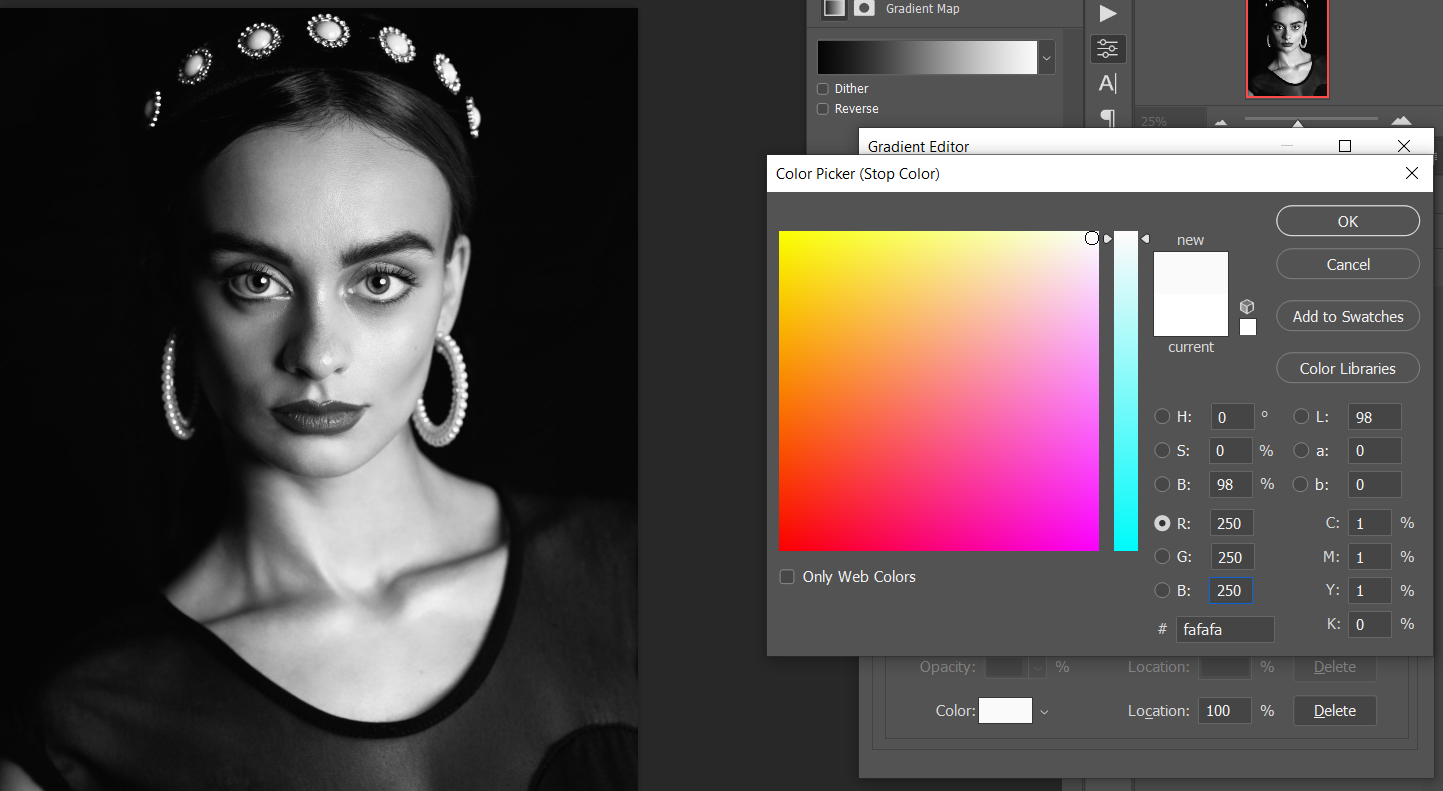Open the Character panel icon

pyautogui.click(x=1108, y=84)
